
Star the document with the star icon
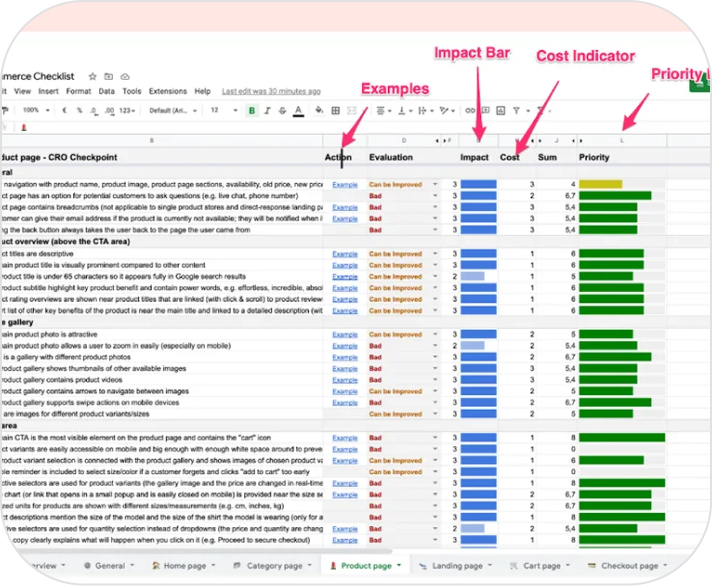point(93,76)
